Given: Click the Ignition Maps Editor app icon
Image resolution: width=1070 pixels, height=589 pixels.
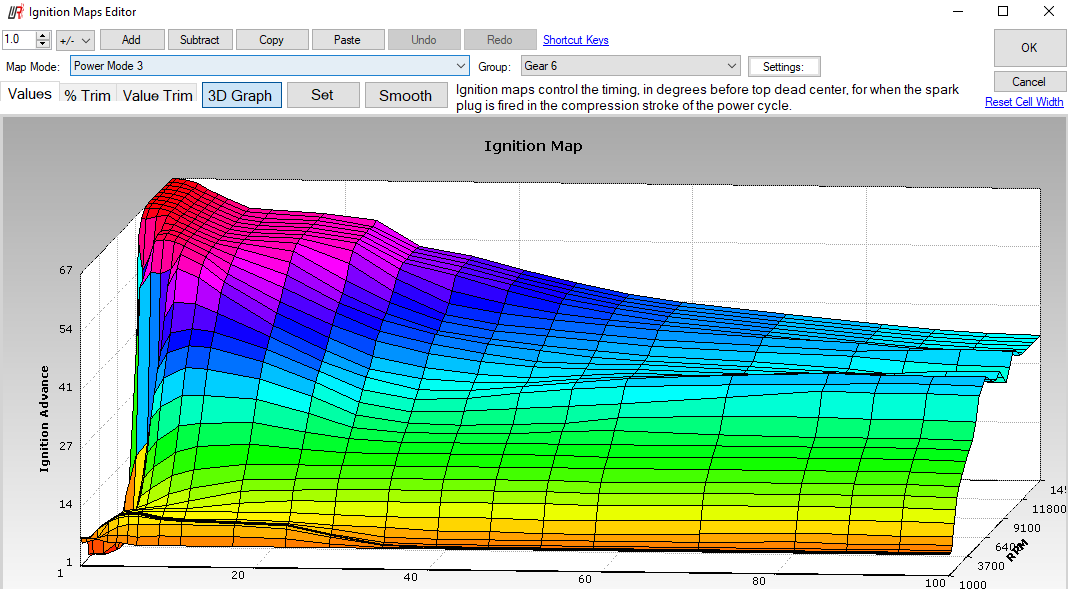Looking at the screenshot, I should pos(16,12).
